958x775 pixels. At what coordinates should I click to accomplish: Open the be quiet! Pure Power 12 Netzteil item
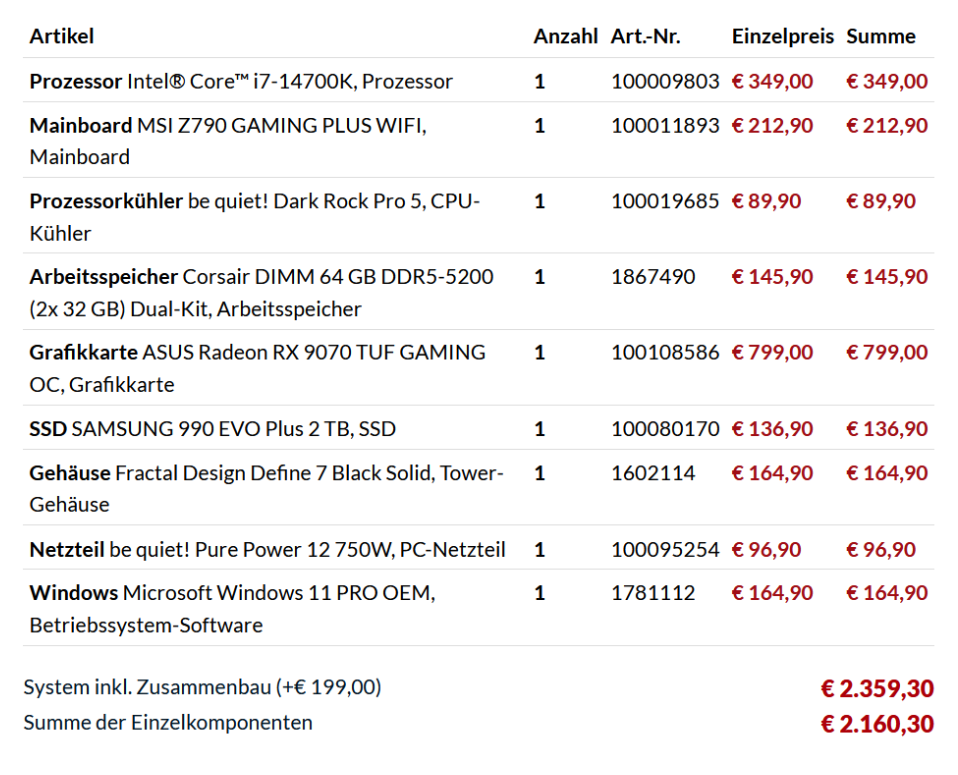267,550
